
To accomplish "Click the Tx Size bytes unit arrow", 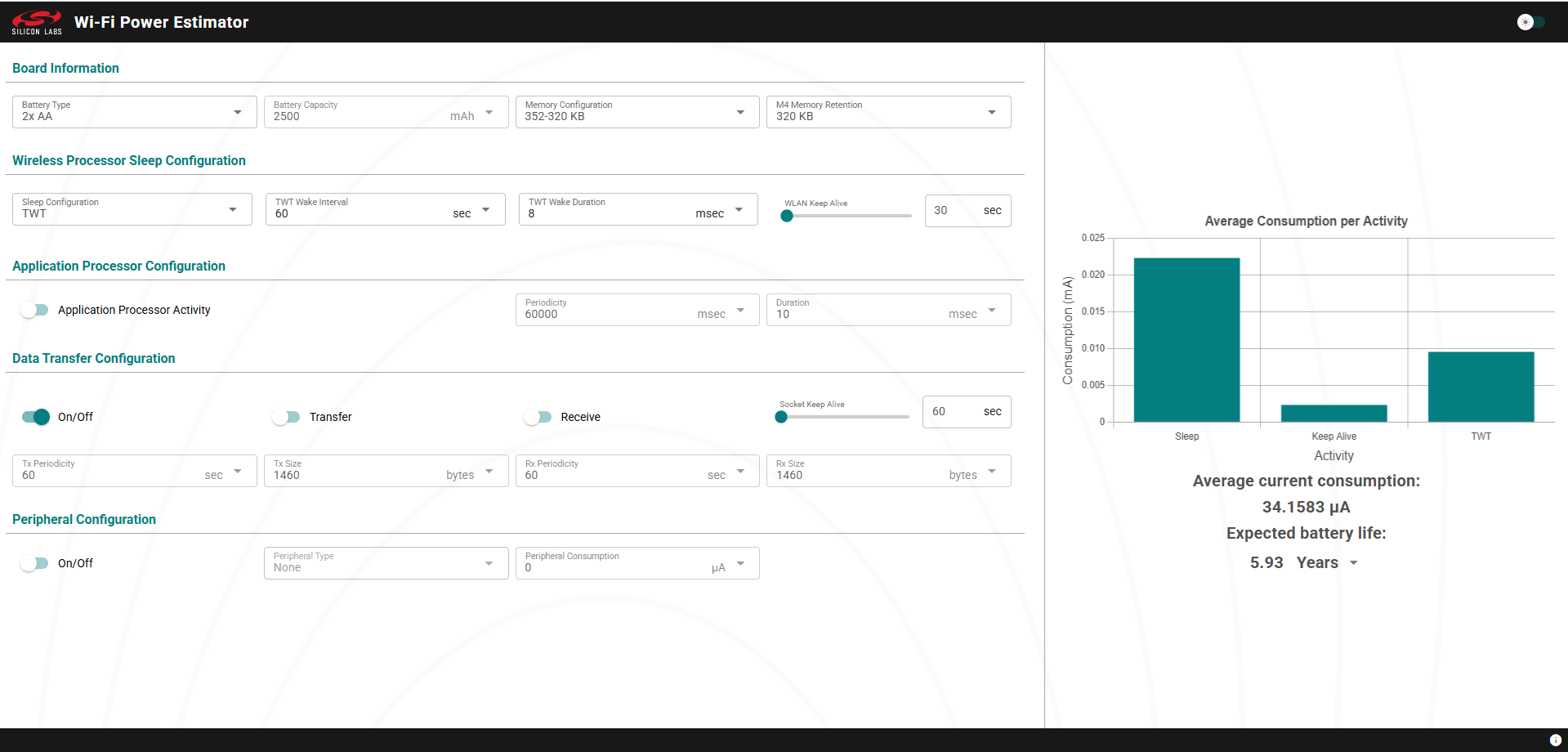I will coord(489,472).
